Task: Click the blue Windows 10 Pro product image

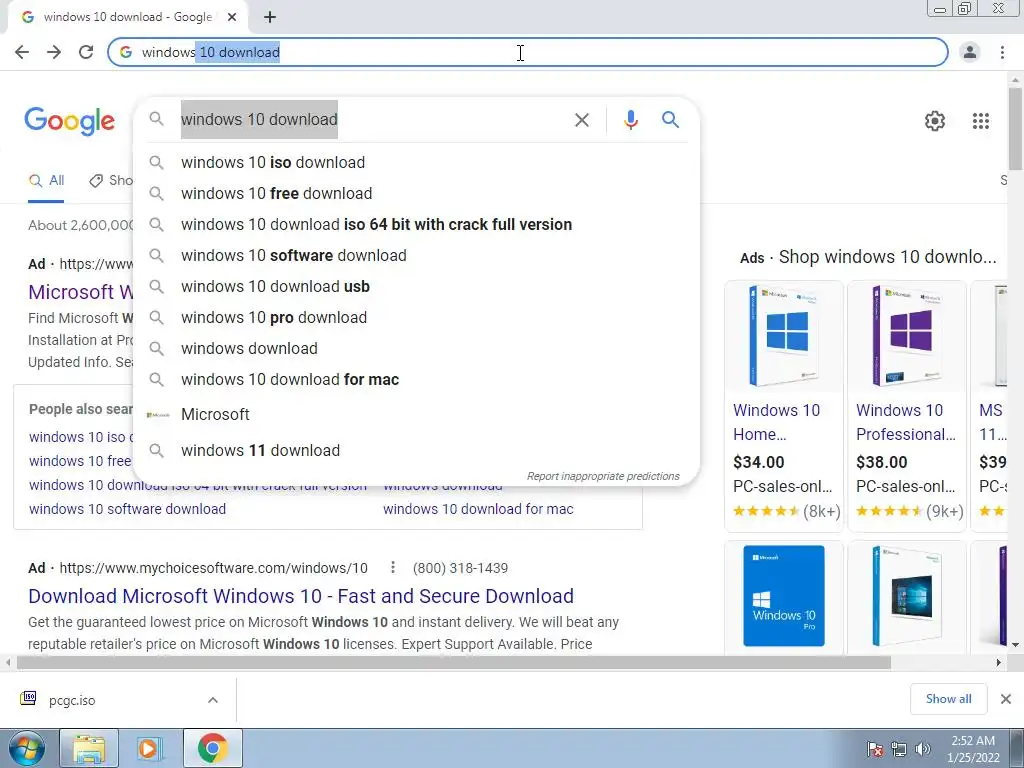Action: coord(784,596)
